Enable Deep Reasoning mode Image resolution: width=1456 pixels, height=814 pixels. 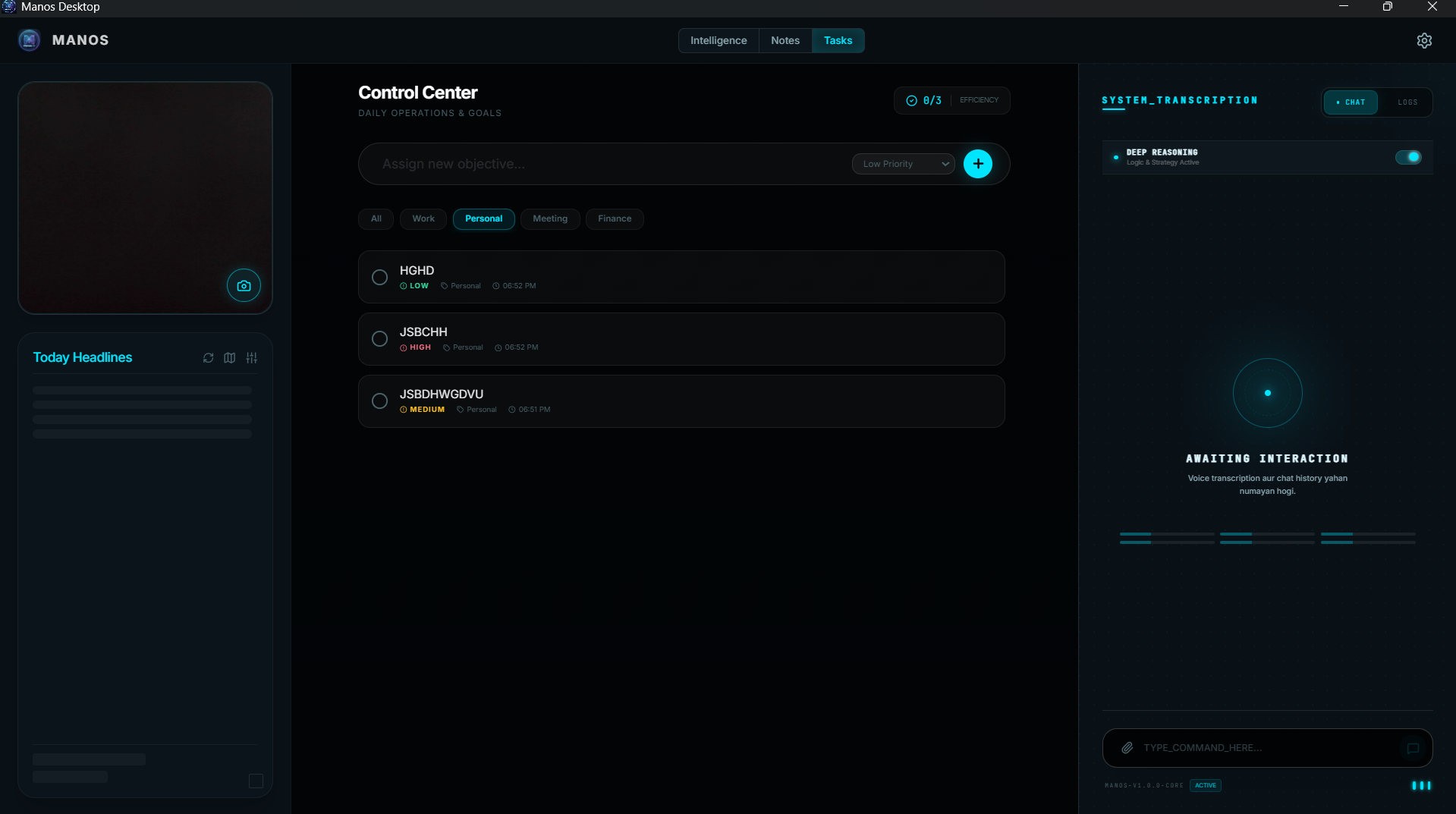(x=1408, y=157)
